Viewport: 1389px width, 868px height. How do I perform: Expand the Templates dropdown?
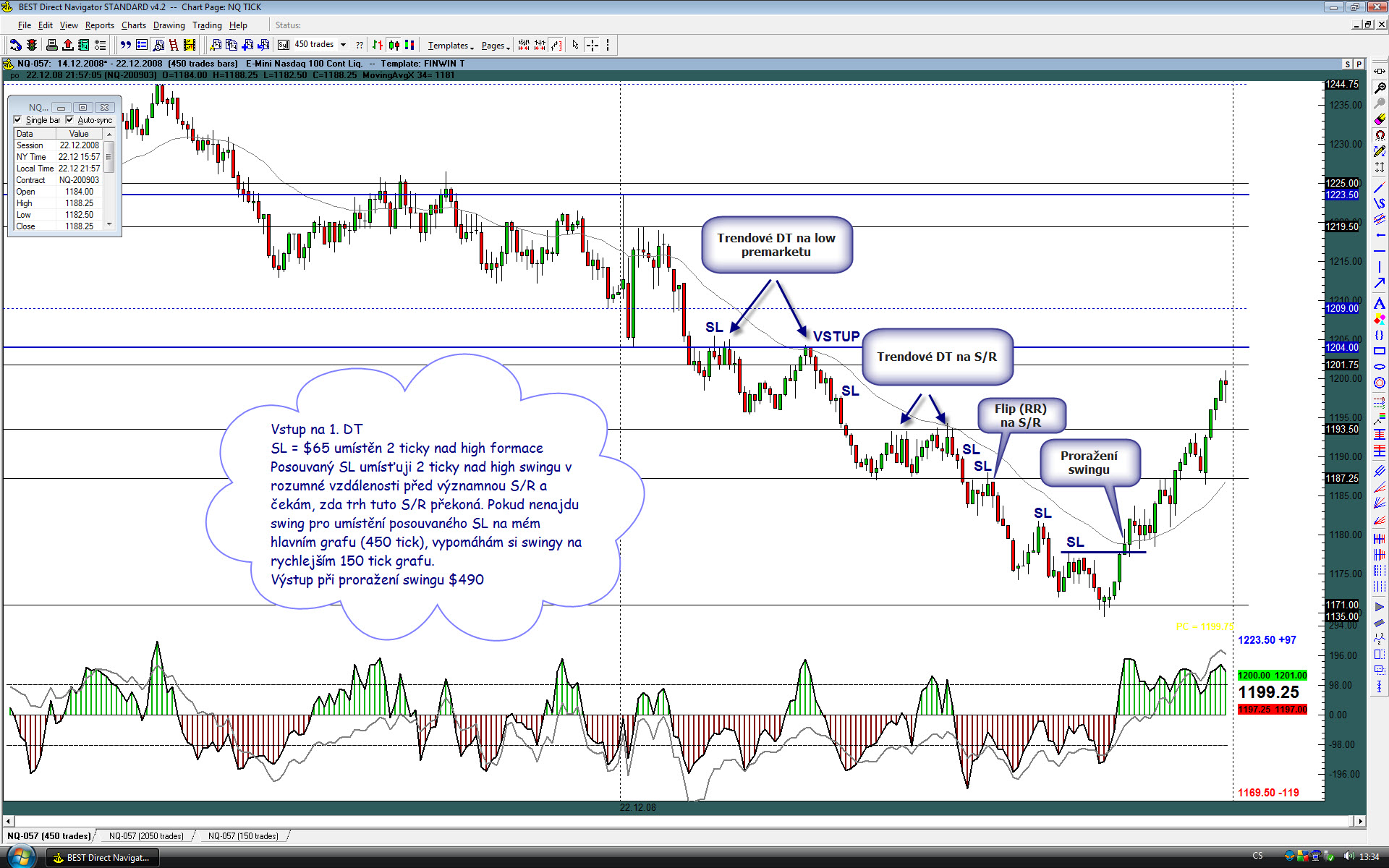point(450,46)
